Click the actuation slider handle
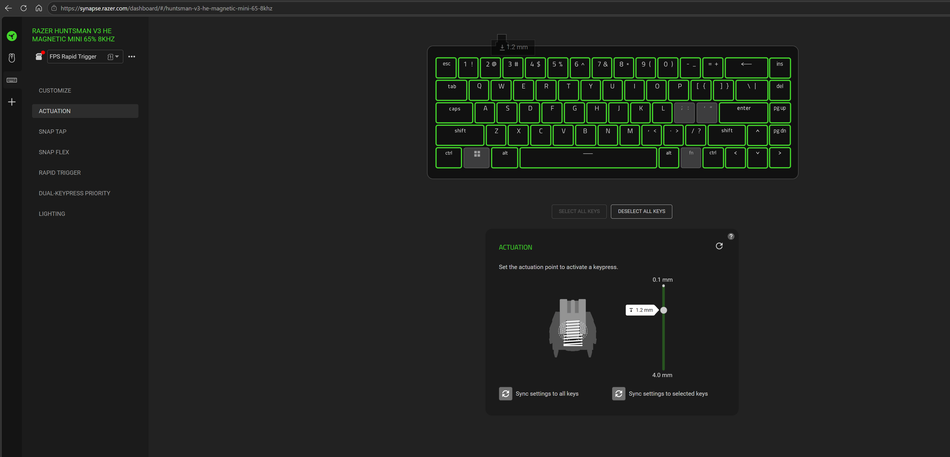The image size is (950, 457). pyautogui.click(x=663, y=310)
